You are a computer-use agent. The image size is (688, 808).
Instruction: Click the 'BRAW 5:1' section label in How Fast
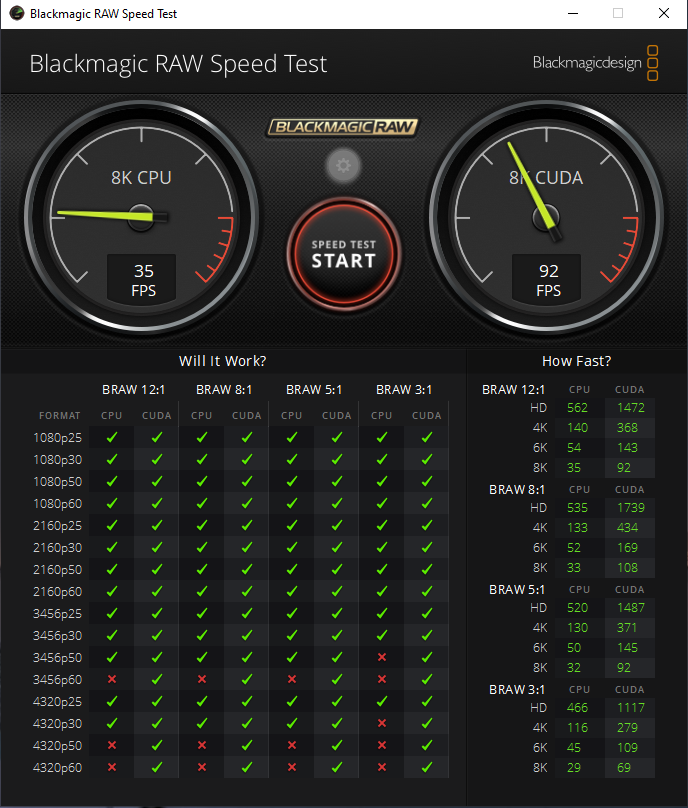coord(517,590)
